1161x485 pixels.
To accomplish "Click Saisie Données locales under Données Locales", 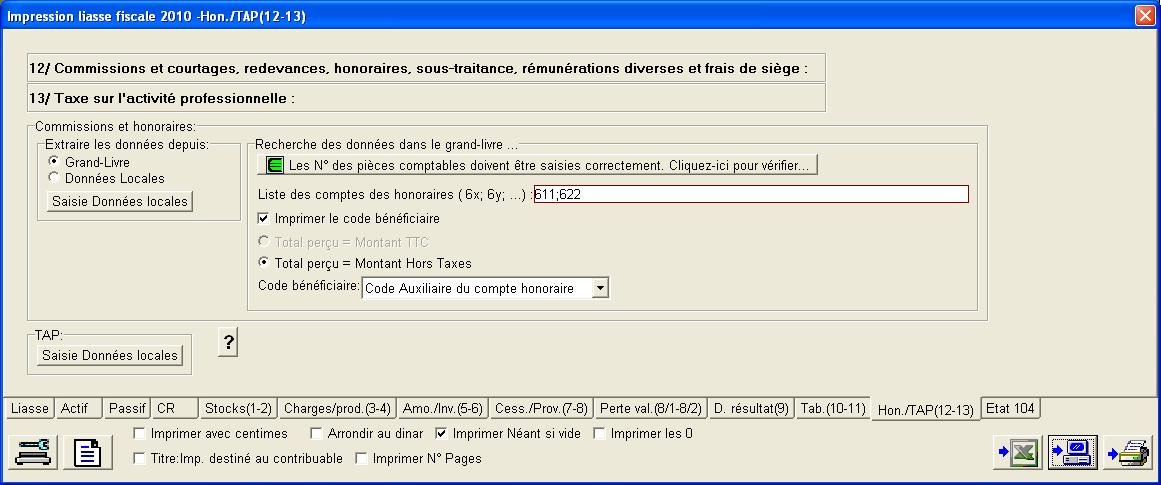I will point(120,201).
